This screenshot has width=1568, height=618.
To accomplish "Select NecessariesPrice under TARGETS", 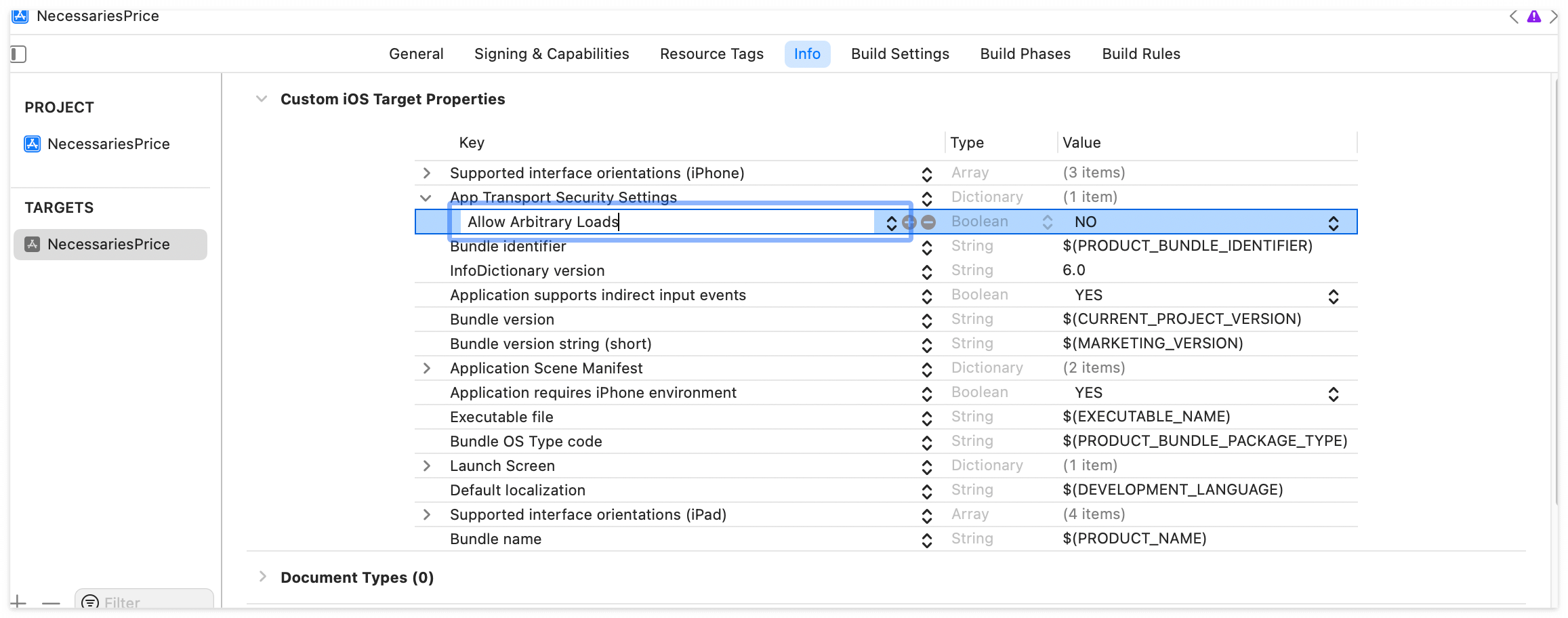I will (110, 244).
